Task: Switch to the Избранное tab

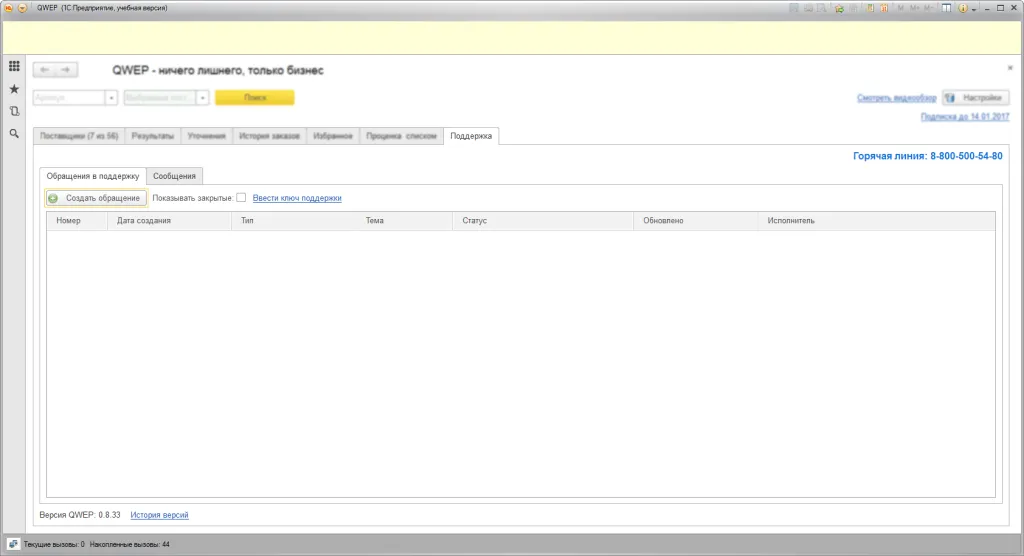Action: 333,136
